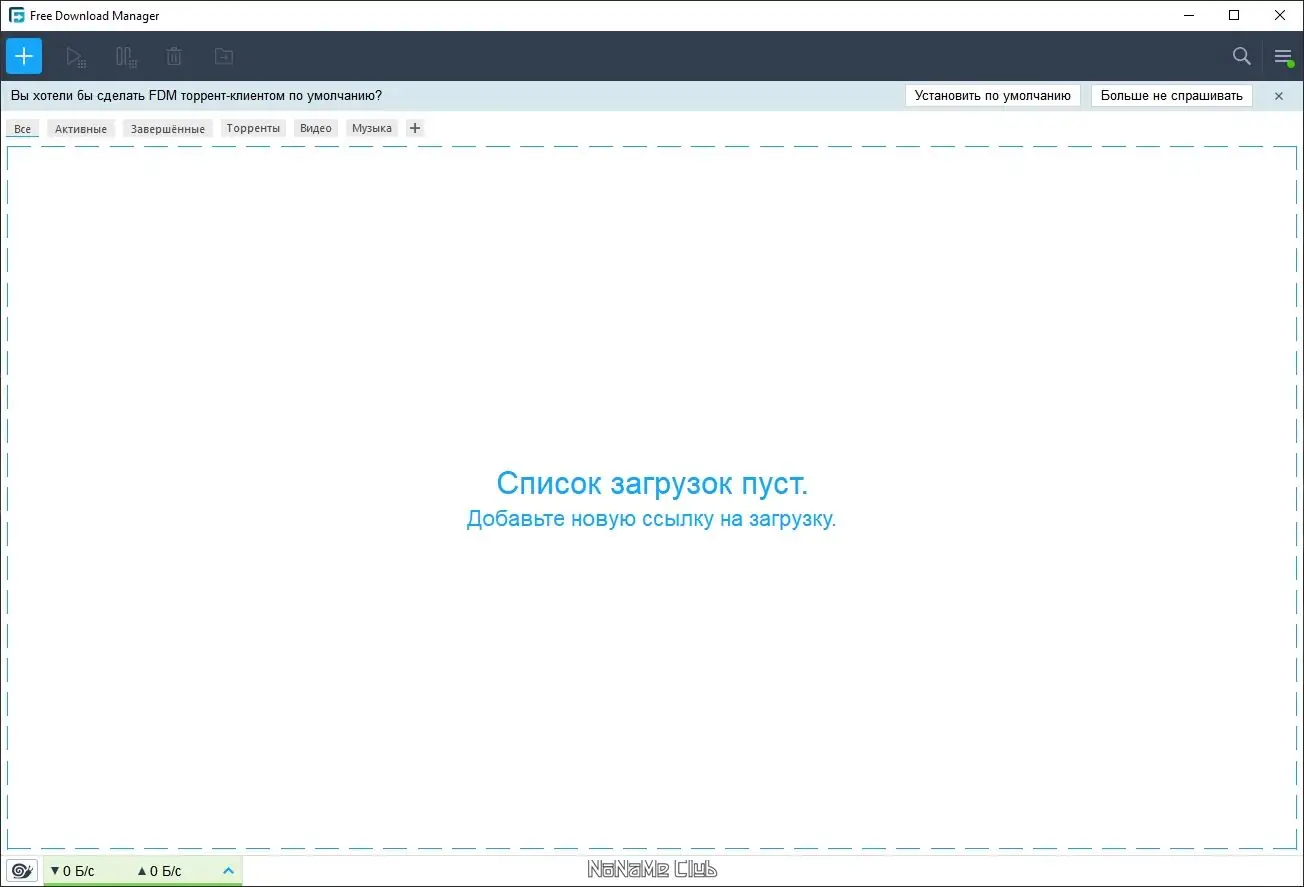Click the start downloads play icon
The image size is (1304, 887).
[x=76, y=57]
